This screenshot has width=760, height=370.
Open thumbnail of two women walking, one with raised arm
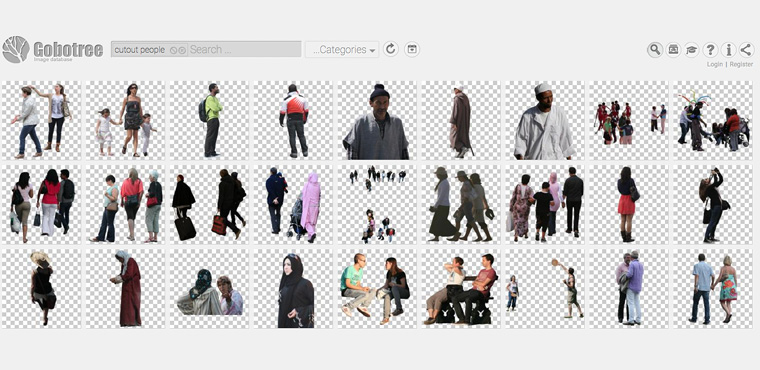point(41,120)
